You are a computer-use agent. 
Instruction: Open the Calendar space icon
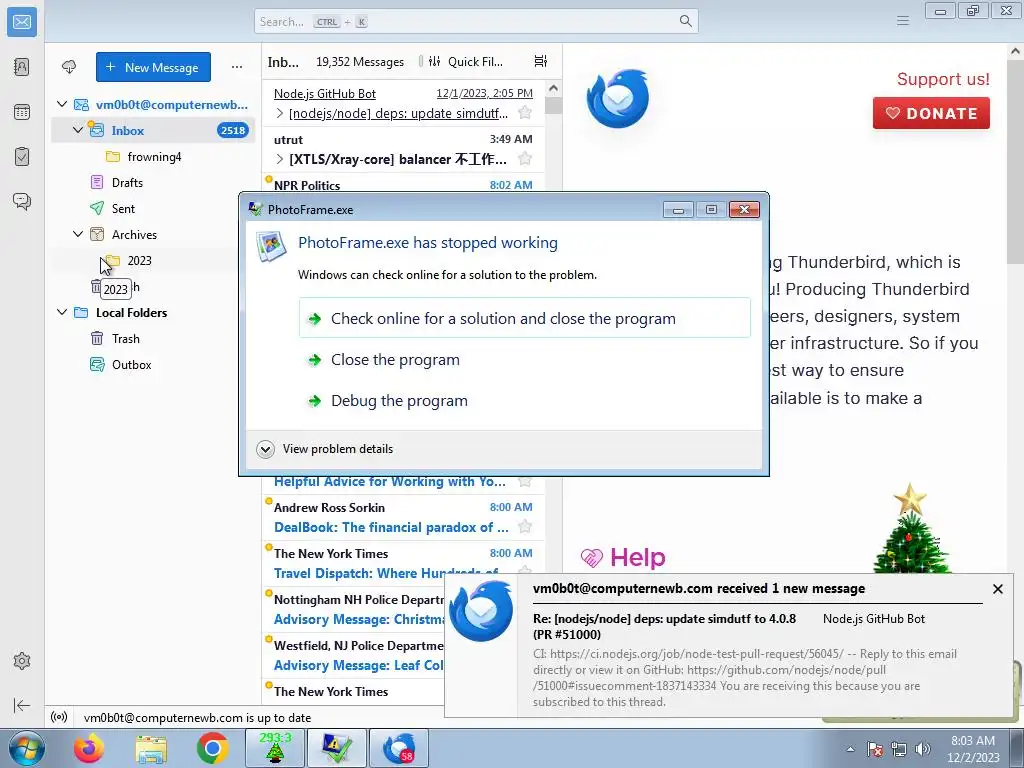[22, 112]
